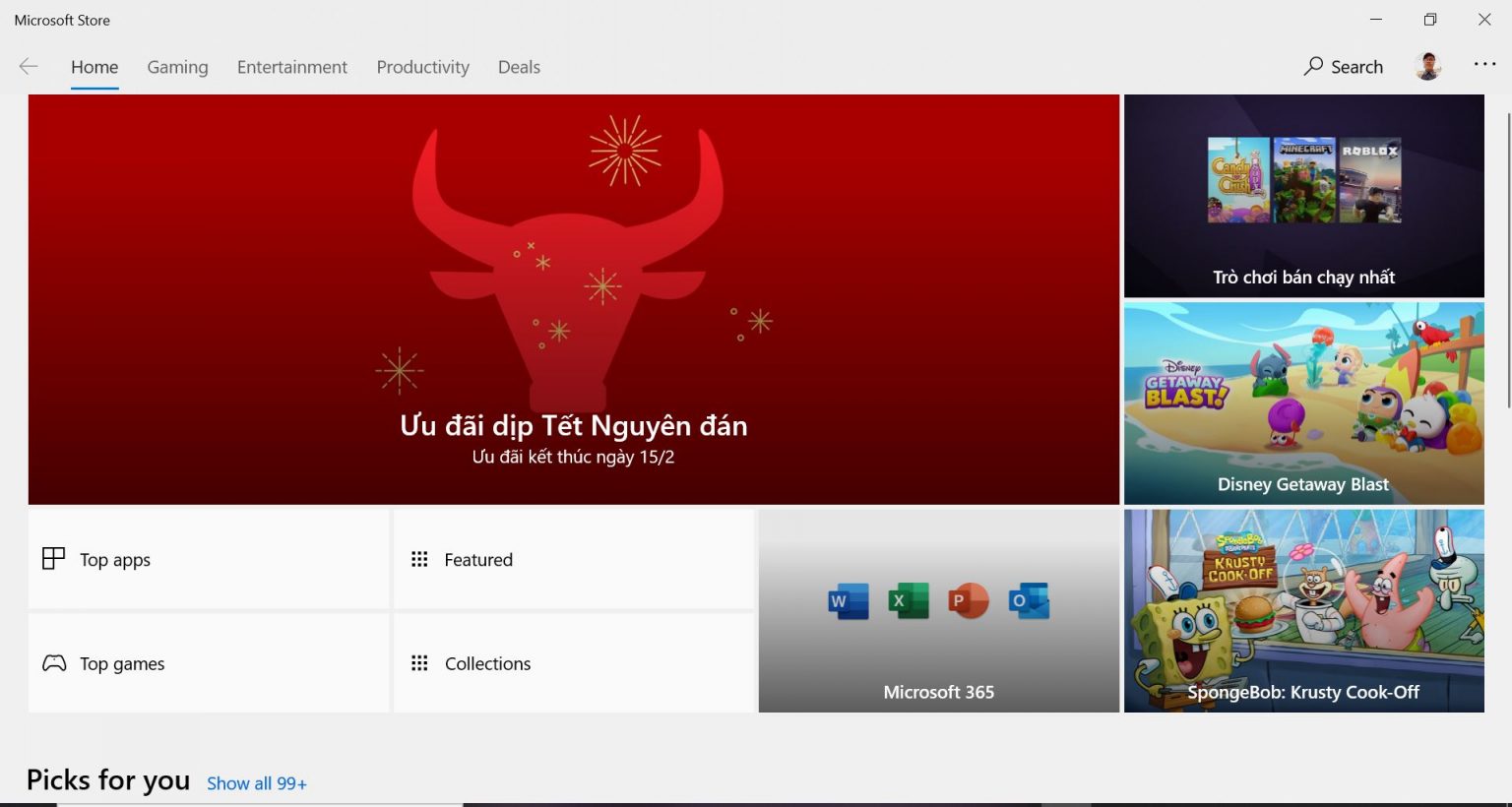Open the three-dot See more menu
This screenshot has height=807, width=1512.
pyautogui.click(x=1484, y=65)
